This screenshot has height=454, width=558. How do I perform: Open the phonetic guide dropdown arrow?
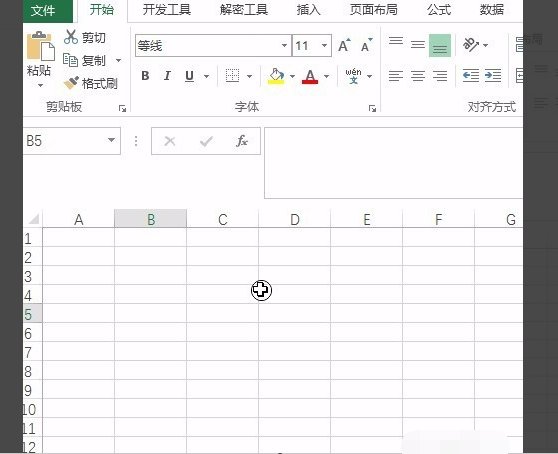(370, 76)
